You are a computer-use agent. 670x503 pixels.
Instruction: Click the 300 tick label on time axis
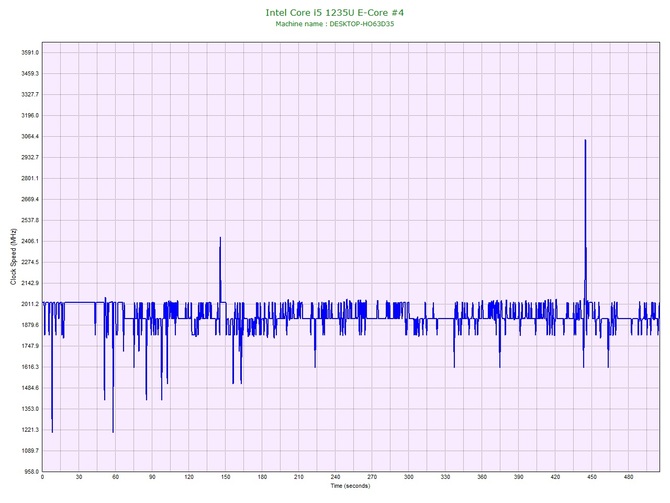pyautogui.click(x=409, y=477)
